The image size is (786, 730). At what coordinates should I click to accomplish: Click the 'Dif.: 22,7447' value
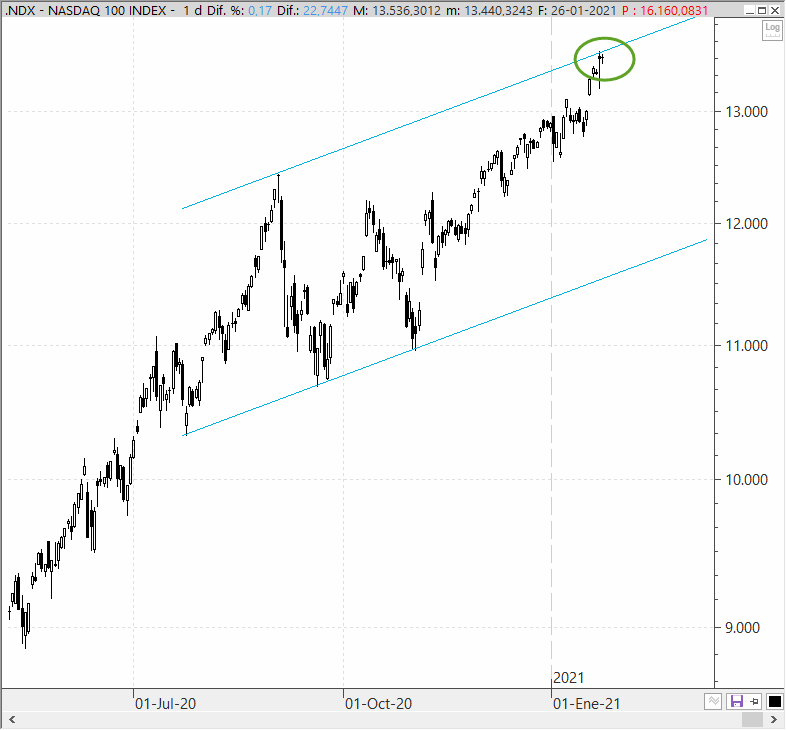(x=312, y=11)
